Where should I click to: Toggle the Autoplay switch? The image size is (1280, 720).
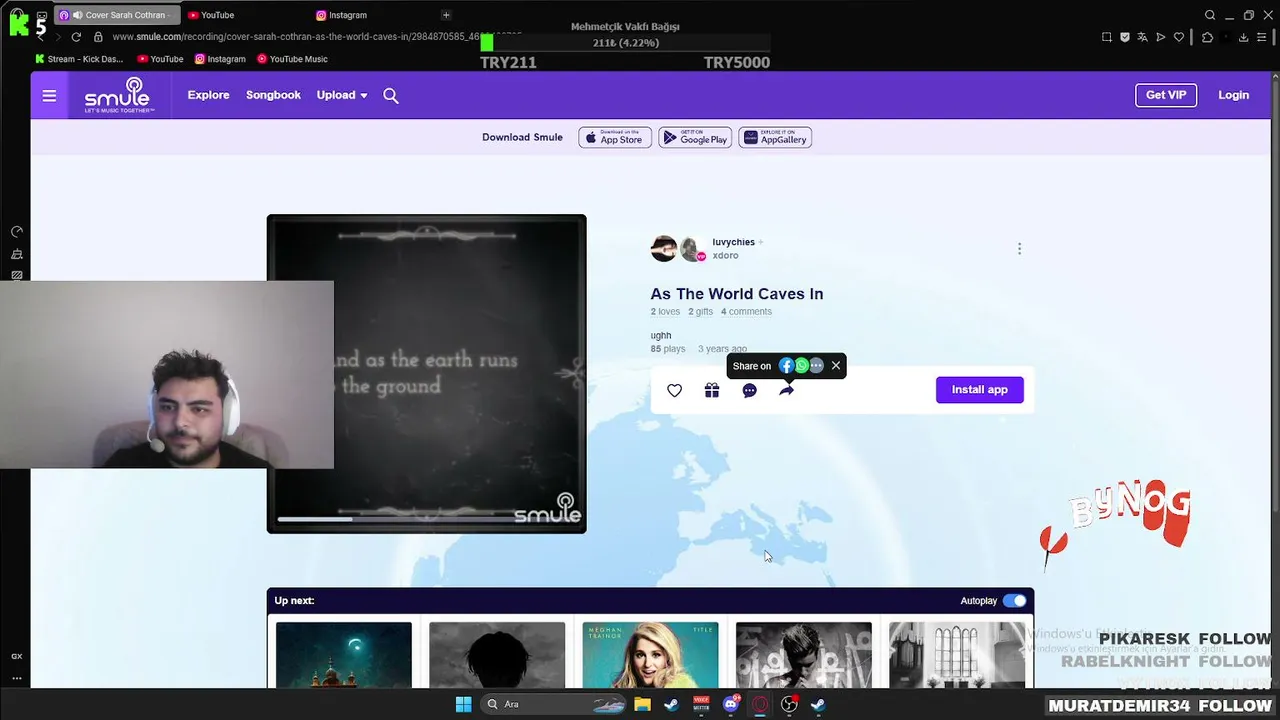pyautogui.click(x=1014, y=601)
